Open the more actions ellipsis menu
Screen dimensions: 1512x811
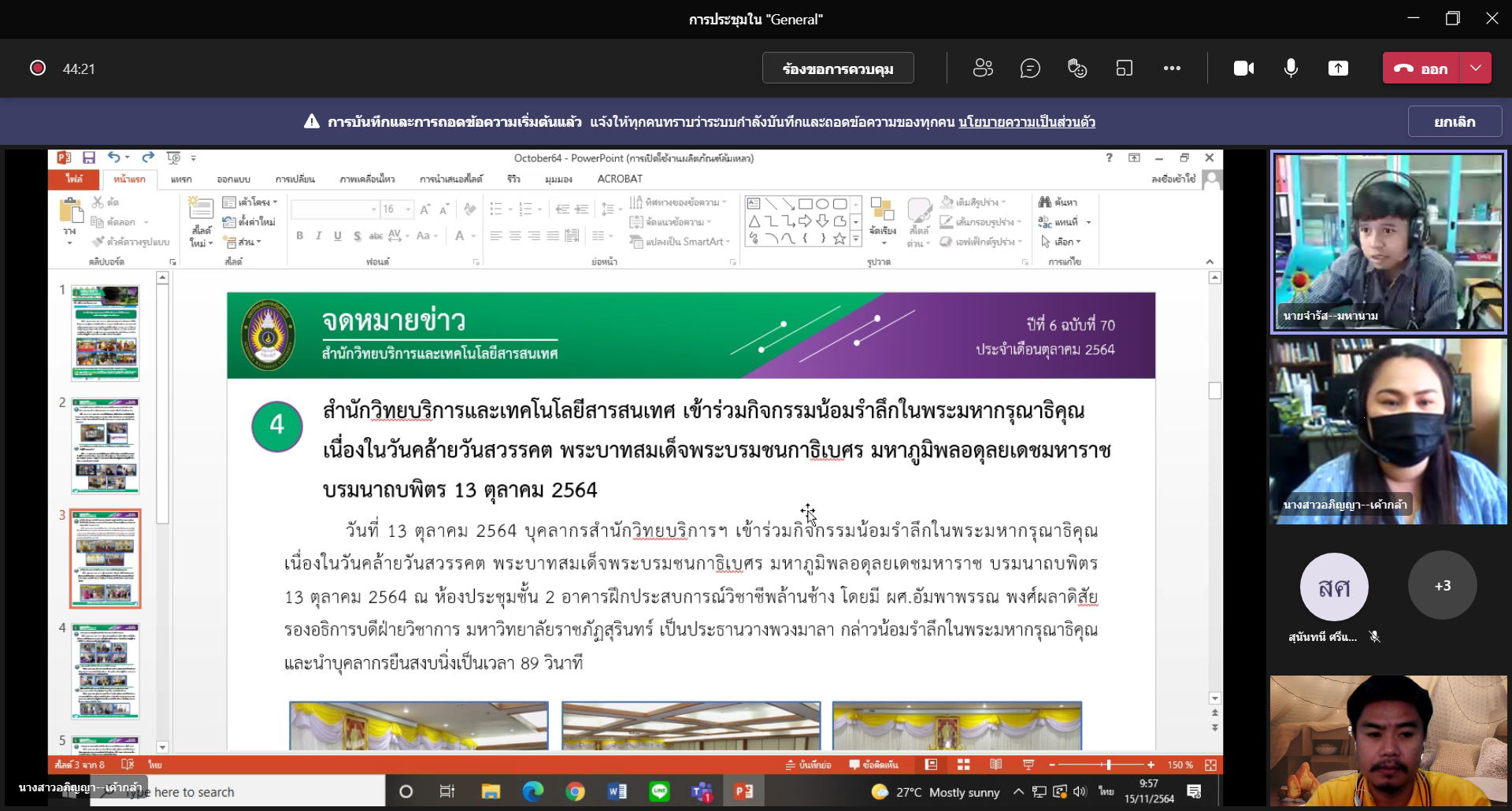[x=1172, y=69]
